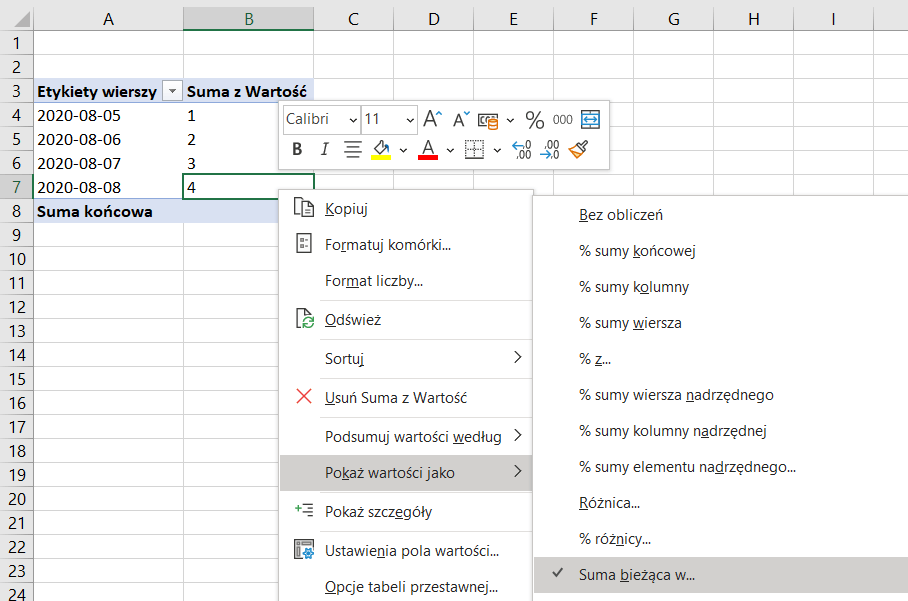The image size is (908, 601).
Task: Open the 'Etykiety wierszy' filter dropdown
Action: pos(172,91)
